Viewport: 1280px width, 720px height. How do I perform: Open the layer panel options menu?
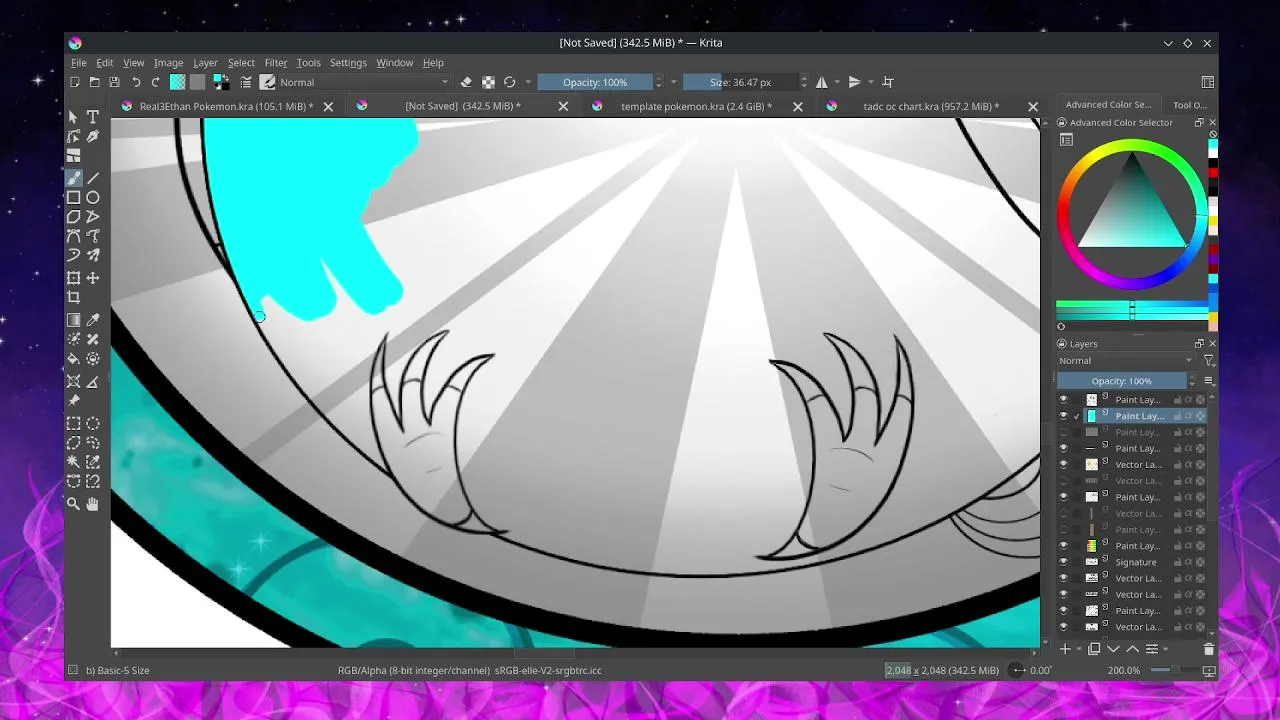coord(1209,381)
